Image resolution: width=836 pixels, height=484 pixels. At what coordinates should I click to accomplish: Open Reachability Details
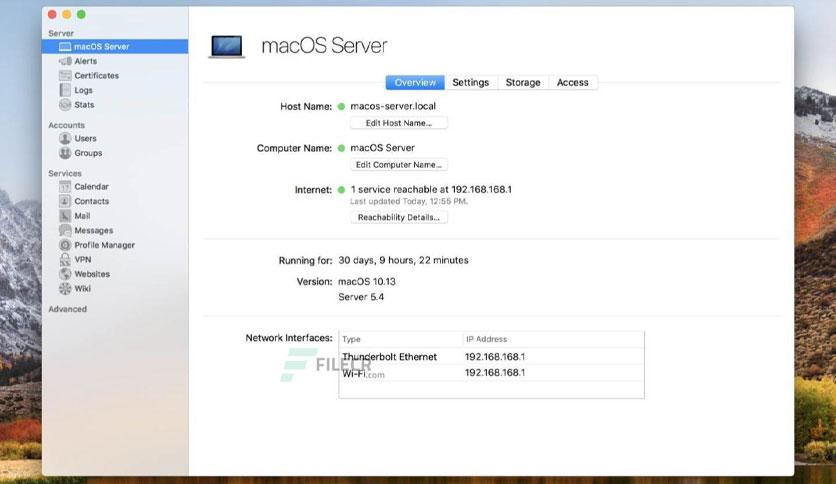click(399, 217)
